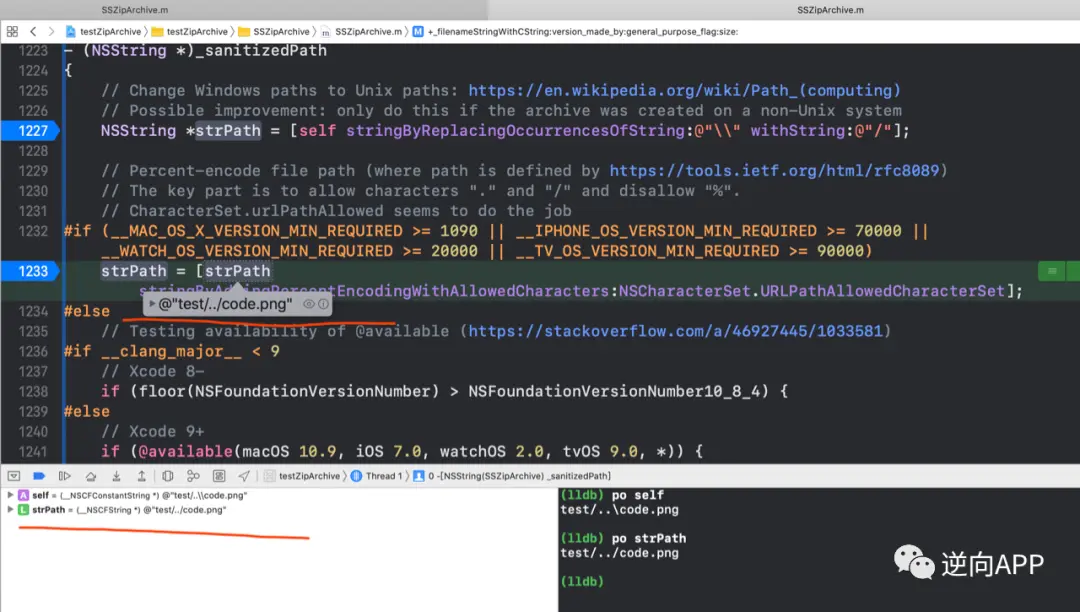Go forward in editor history
This screenshot has width=1080, height=612.
point(50,31)
